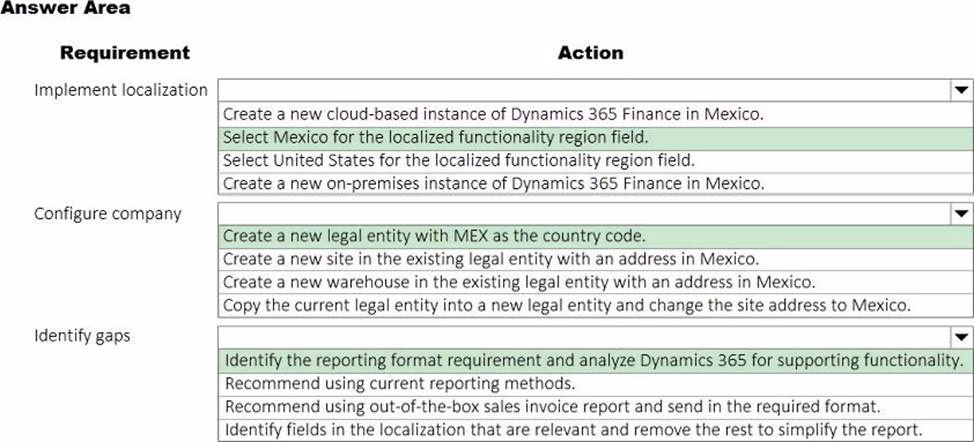Select 'Recommend using current reporting methods' option

pyautogui.click(x=400, y=383)
